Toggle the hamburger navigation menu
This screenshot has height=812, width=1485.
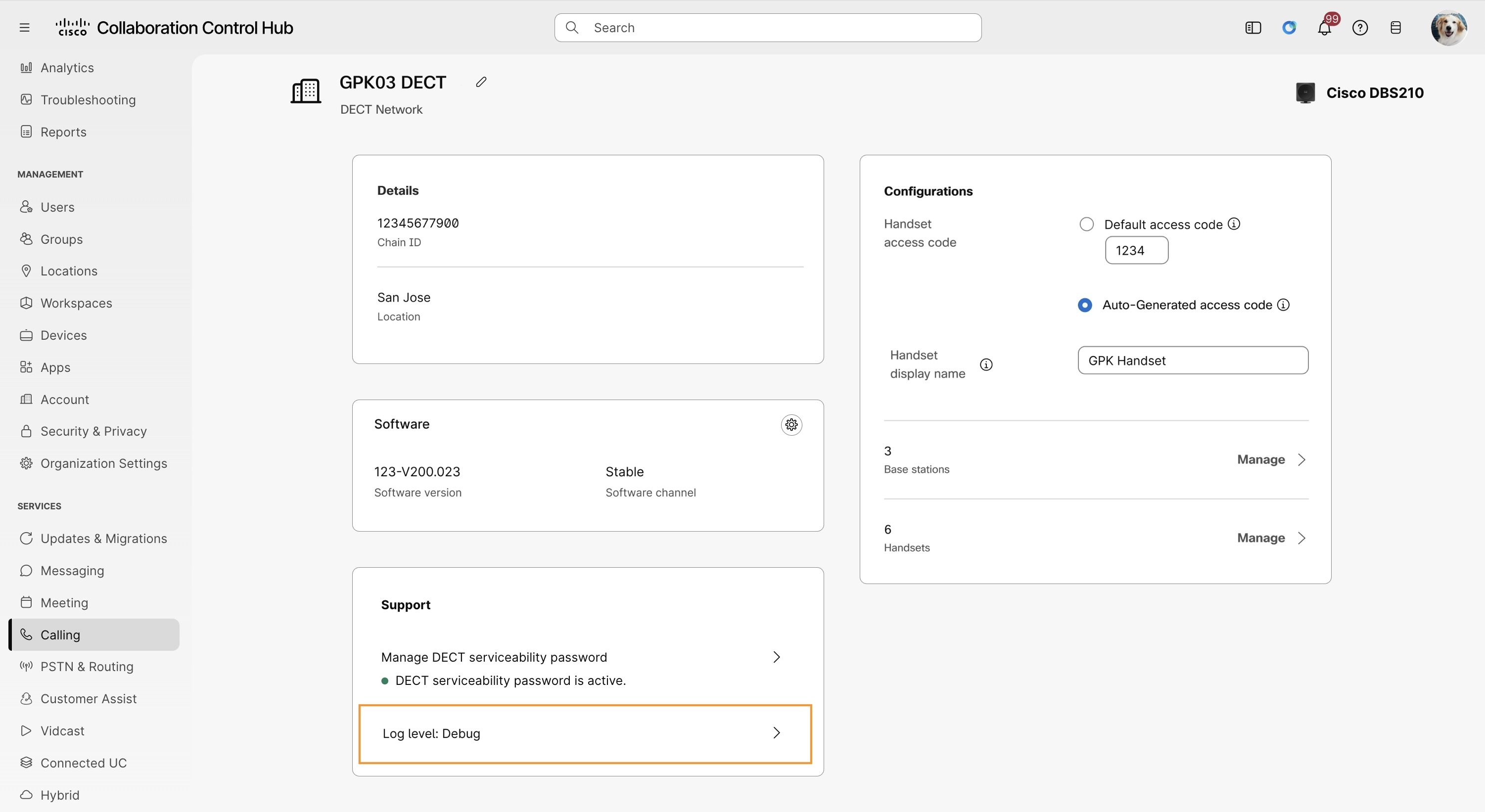pyautogui.click(x=24, y=28)
